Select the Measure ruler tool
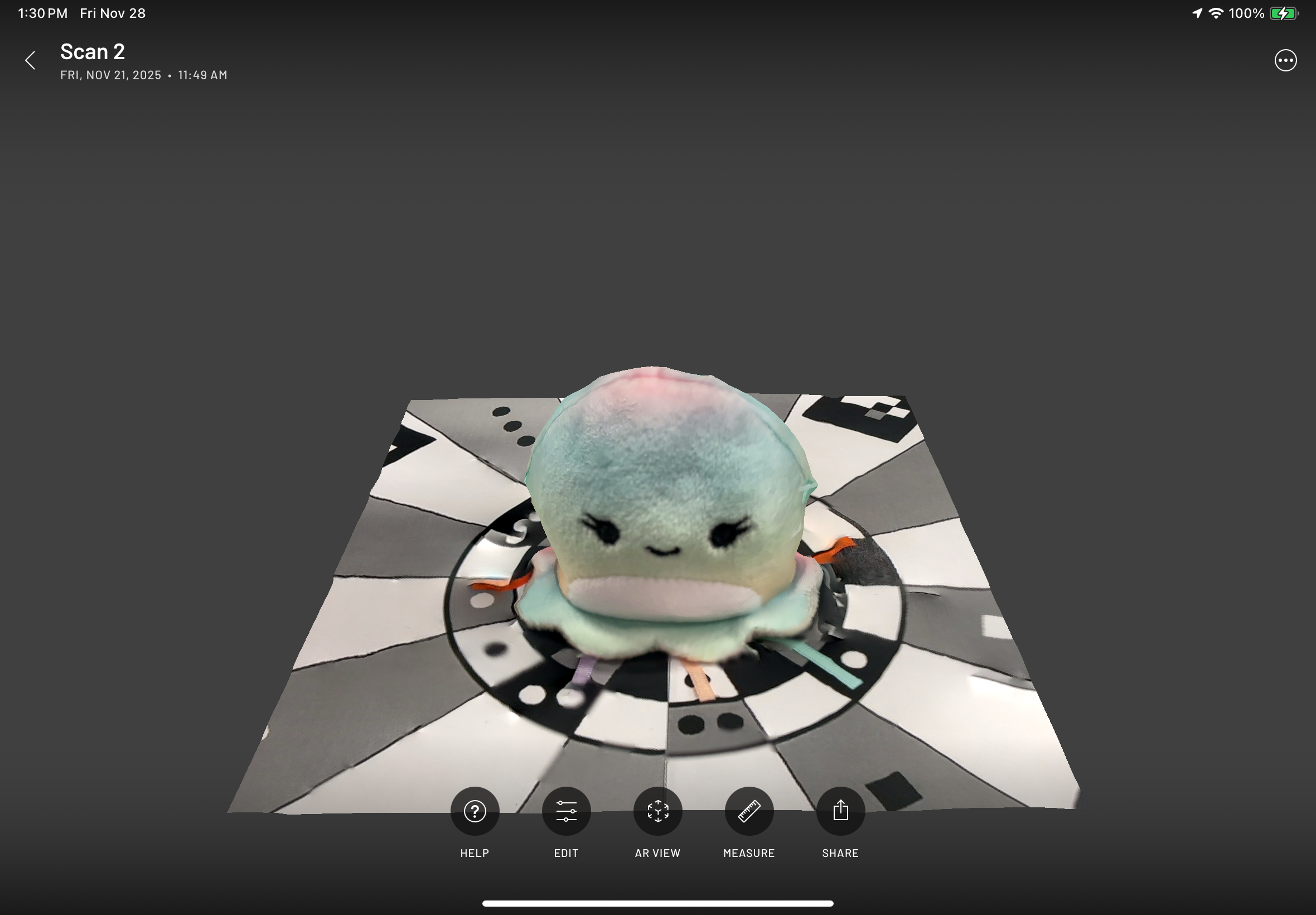Screen dimensions: 1316x915 click(x=749, y=811)
